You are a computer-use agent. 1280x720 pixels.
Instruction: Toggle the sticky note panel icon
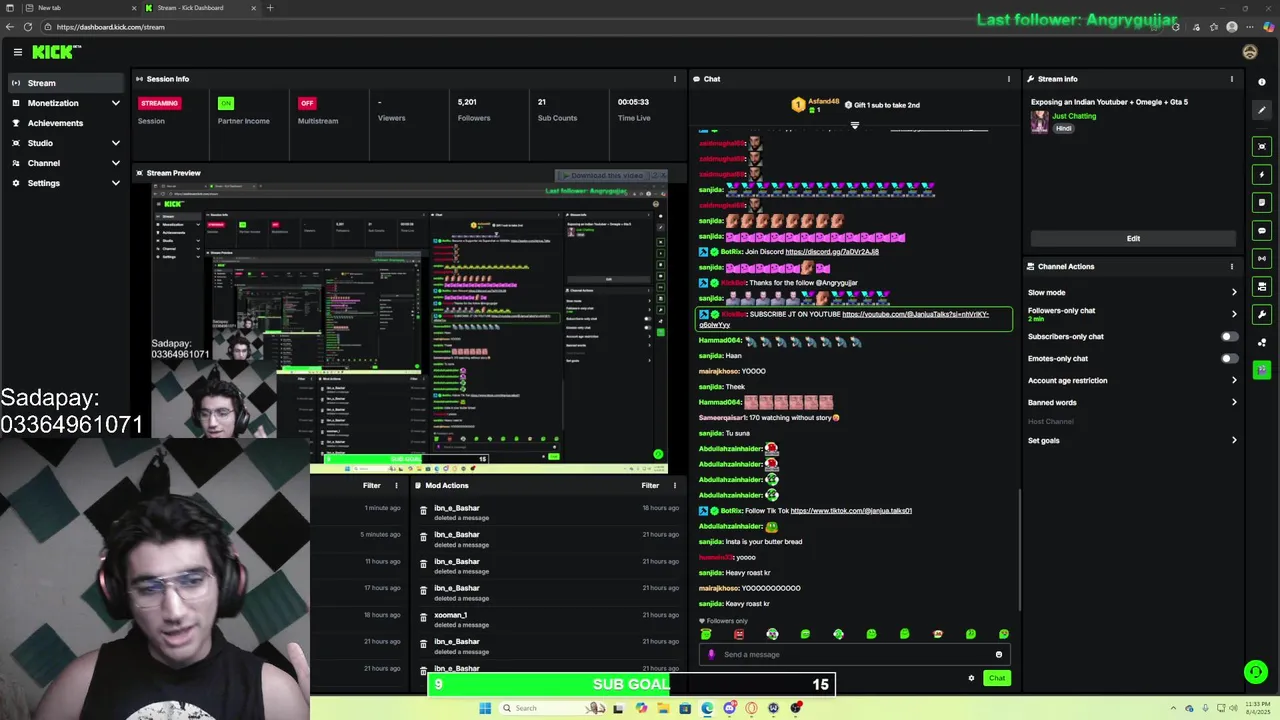click(x=1262, y=203)
